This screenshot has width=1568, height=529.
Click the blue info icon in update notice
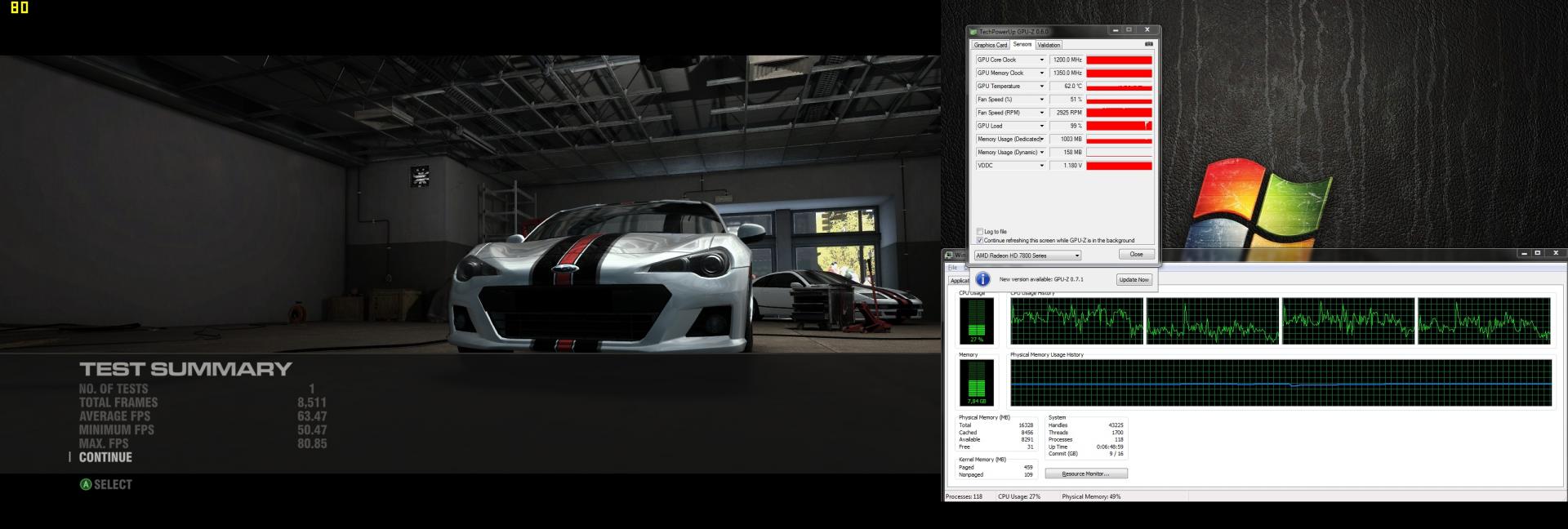pyautogui.click(x=983, y=279)
